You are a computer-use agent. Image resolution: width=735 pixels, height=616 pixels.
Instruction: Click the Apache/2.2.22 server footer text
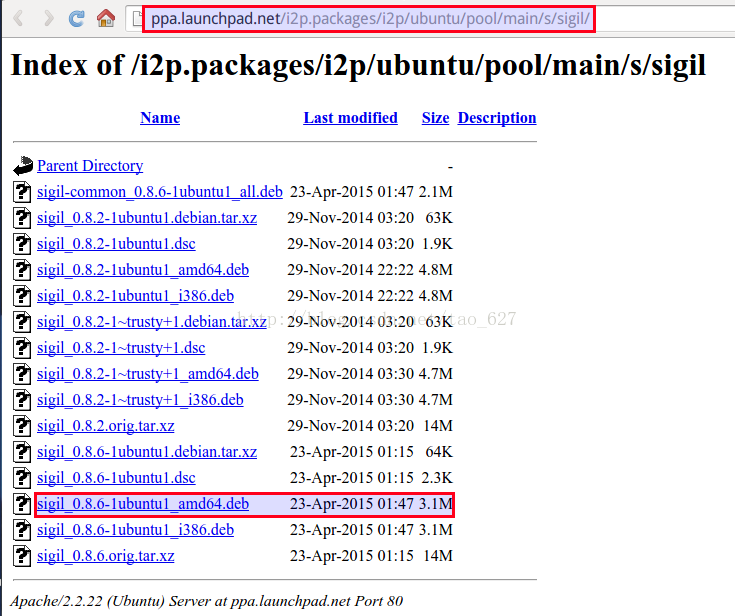pyautogui.click(x=207, y=601)
